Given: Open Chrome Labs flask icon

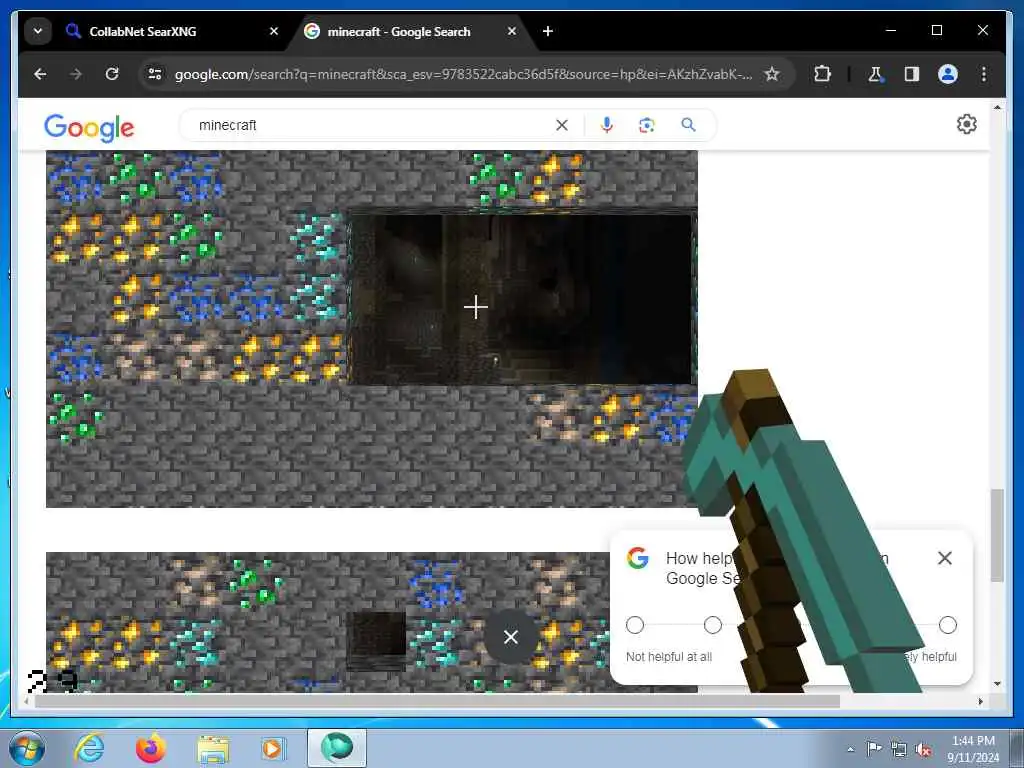Looking at the screenshot, I should point(875,74).
